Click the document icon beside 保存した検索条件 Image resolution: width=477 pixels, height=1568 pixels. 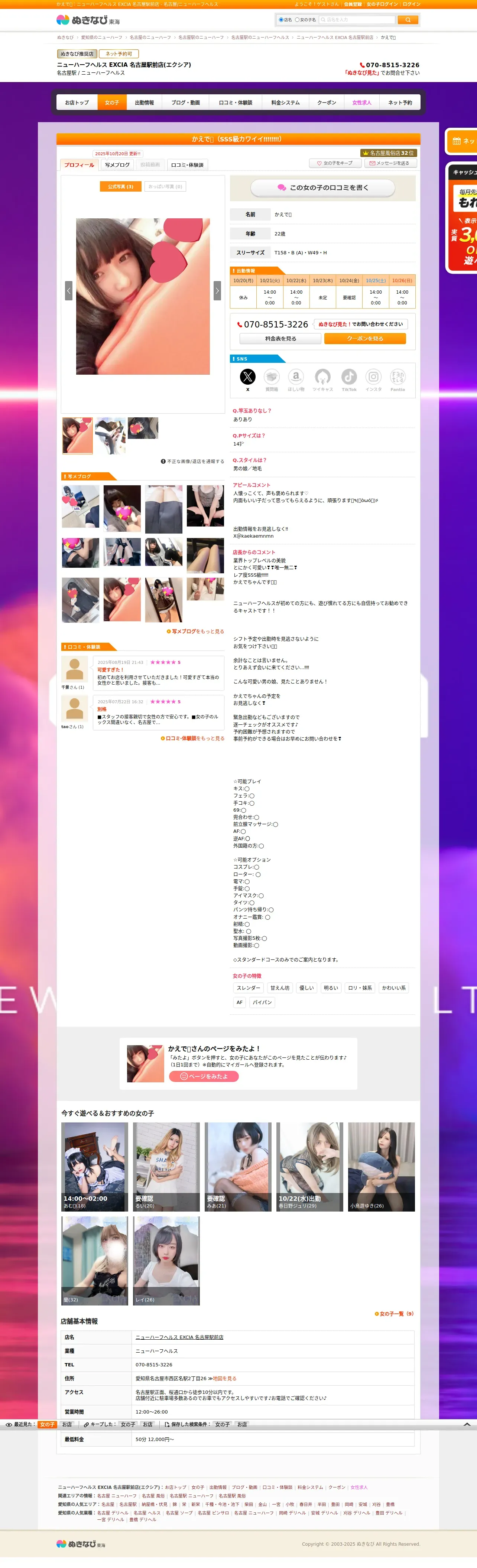coord(167,1424)
